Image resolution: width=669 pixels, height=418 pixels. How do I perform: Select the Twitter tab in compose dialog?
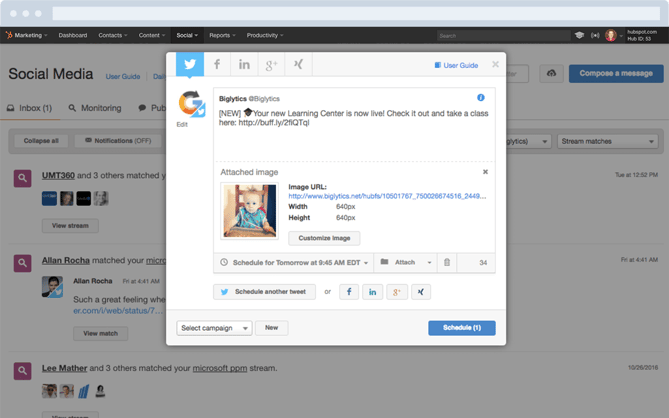click(x=190, y=64)
